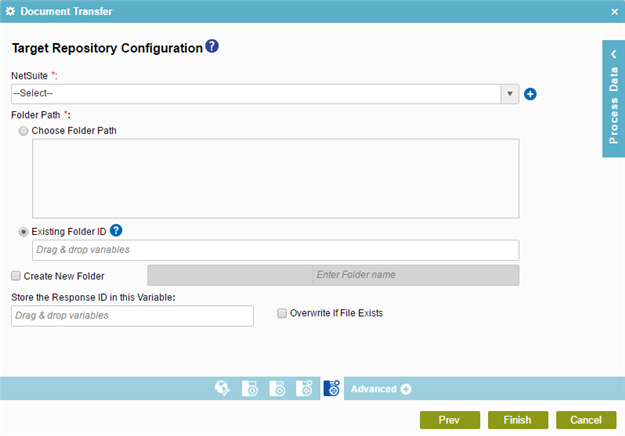Click the Finish button
Image resolution: width=625 pixels, height=436 pixels.
coord(518,420)
